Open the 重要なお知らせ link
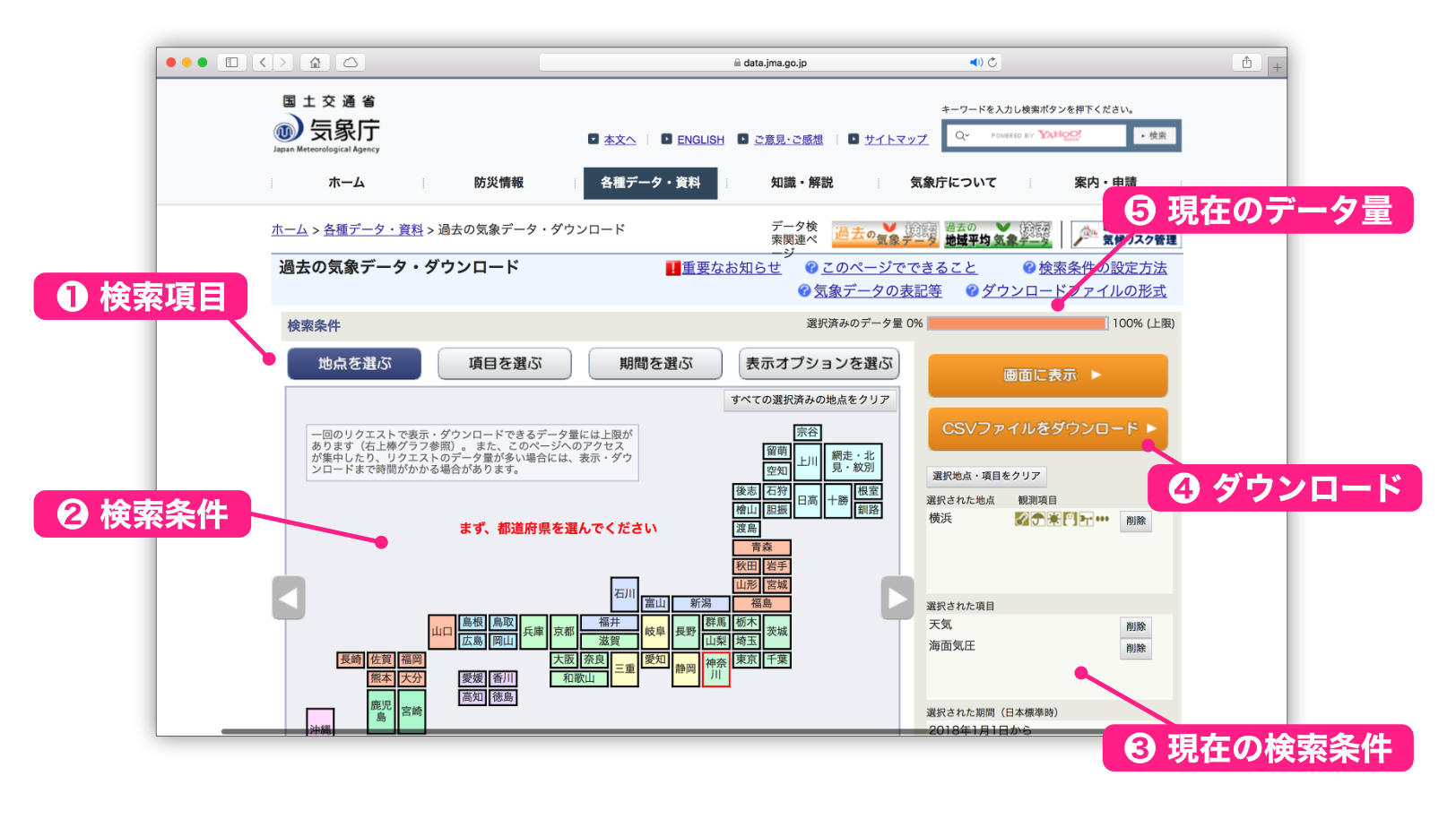This screenshot has width=1456, height=819. click(x=731, y=268)
